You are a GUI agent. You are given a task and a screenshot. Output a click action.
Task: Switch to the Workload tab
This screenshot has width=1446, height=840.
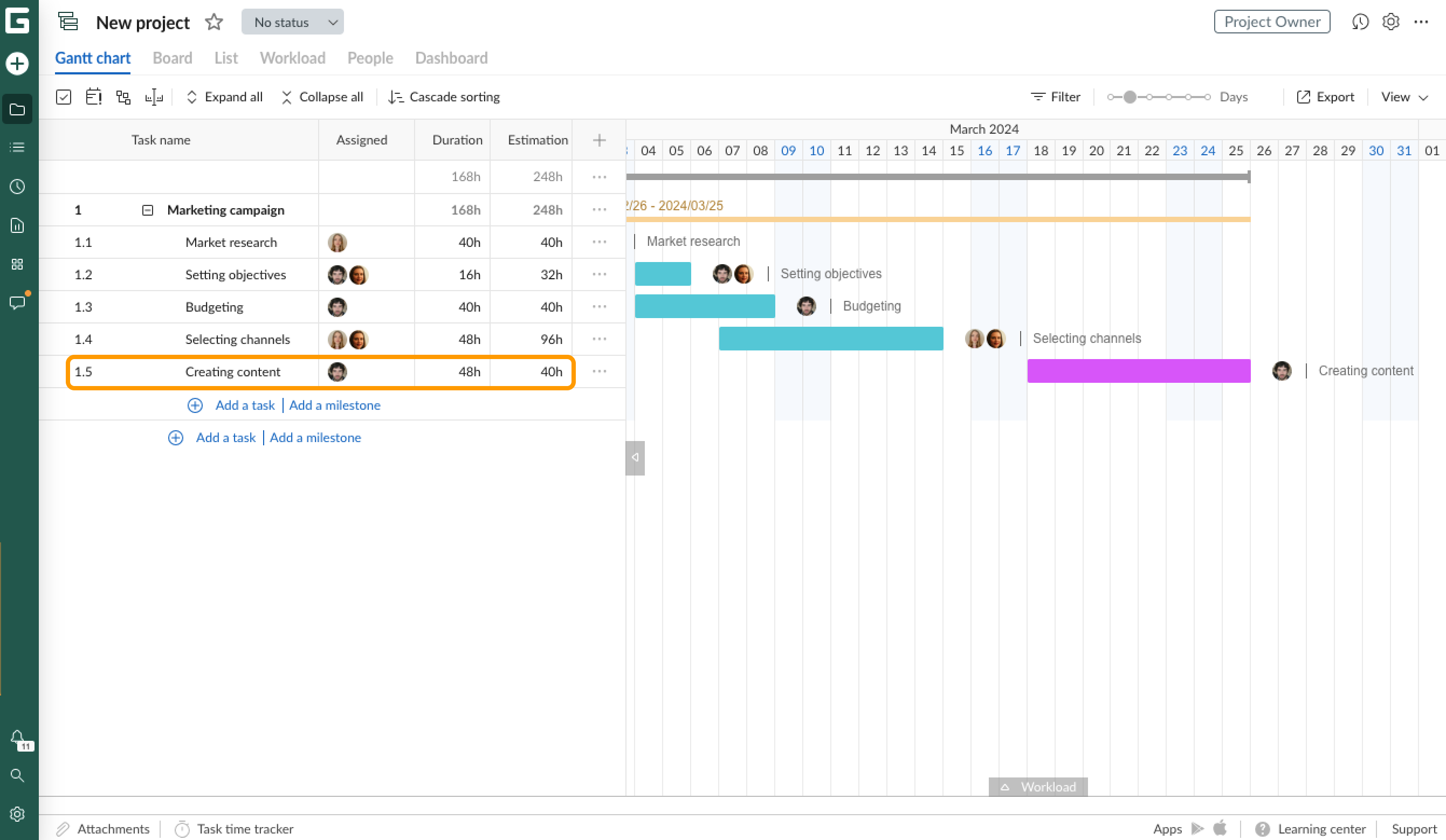[293, 58]
